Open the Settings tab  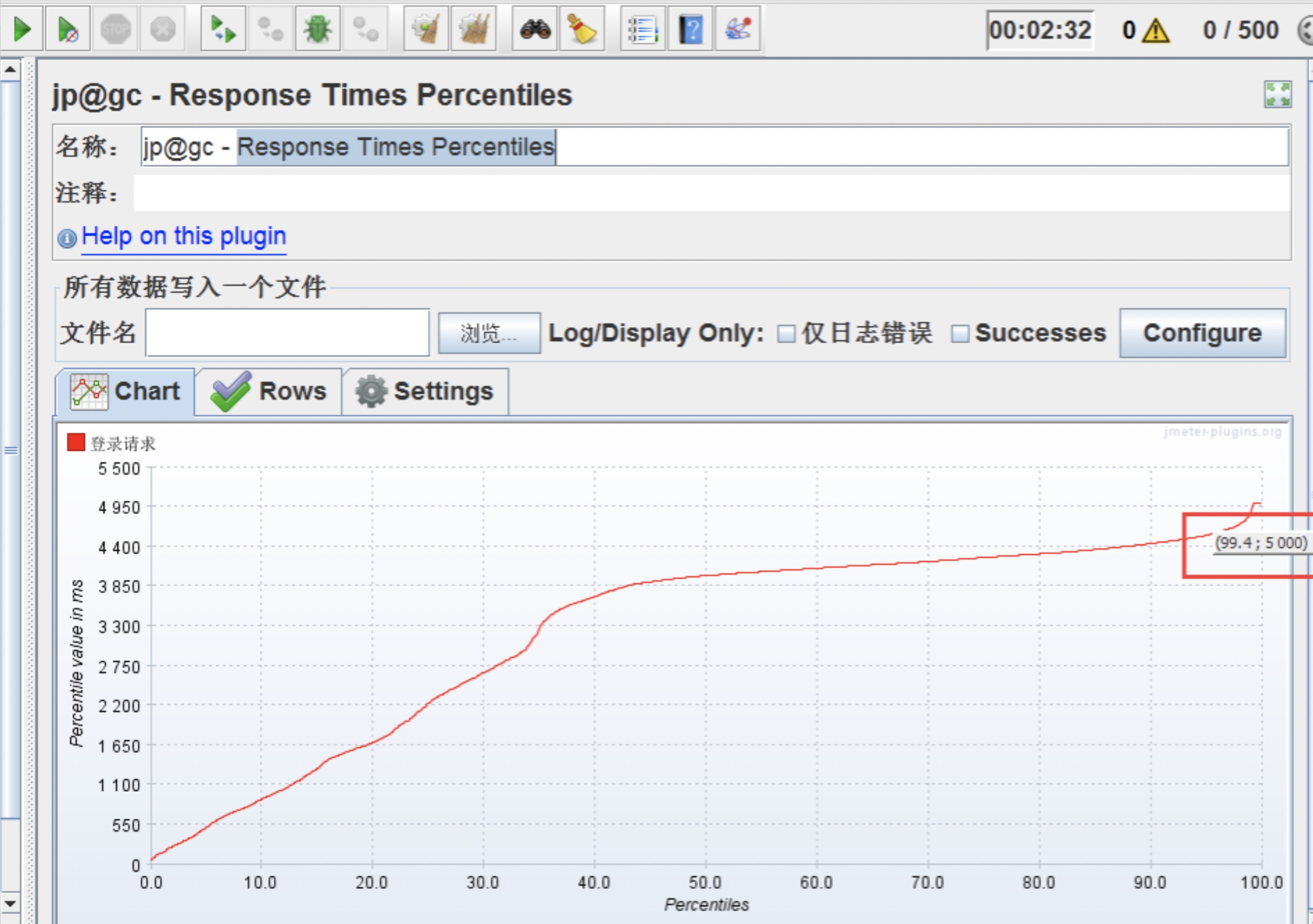point(425,392)
